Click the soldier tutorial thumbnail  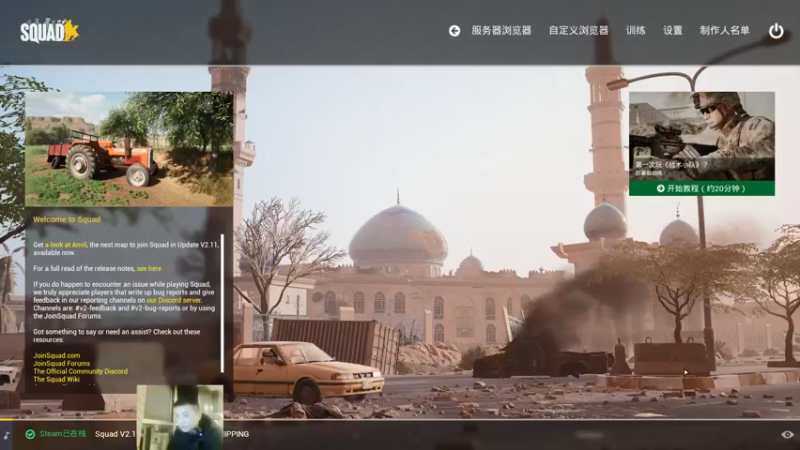point(702,136)
